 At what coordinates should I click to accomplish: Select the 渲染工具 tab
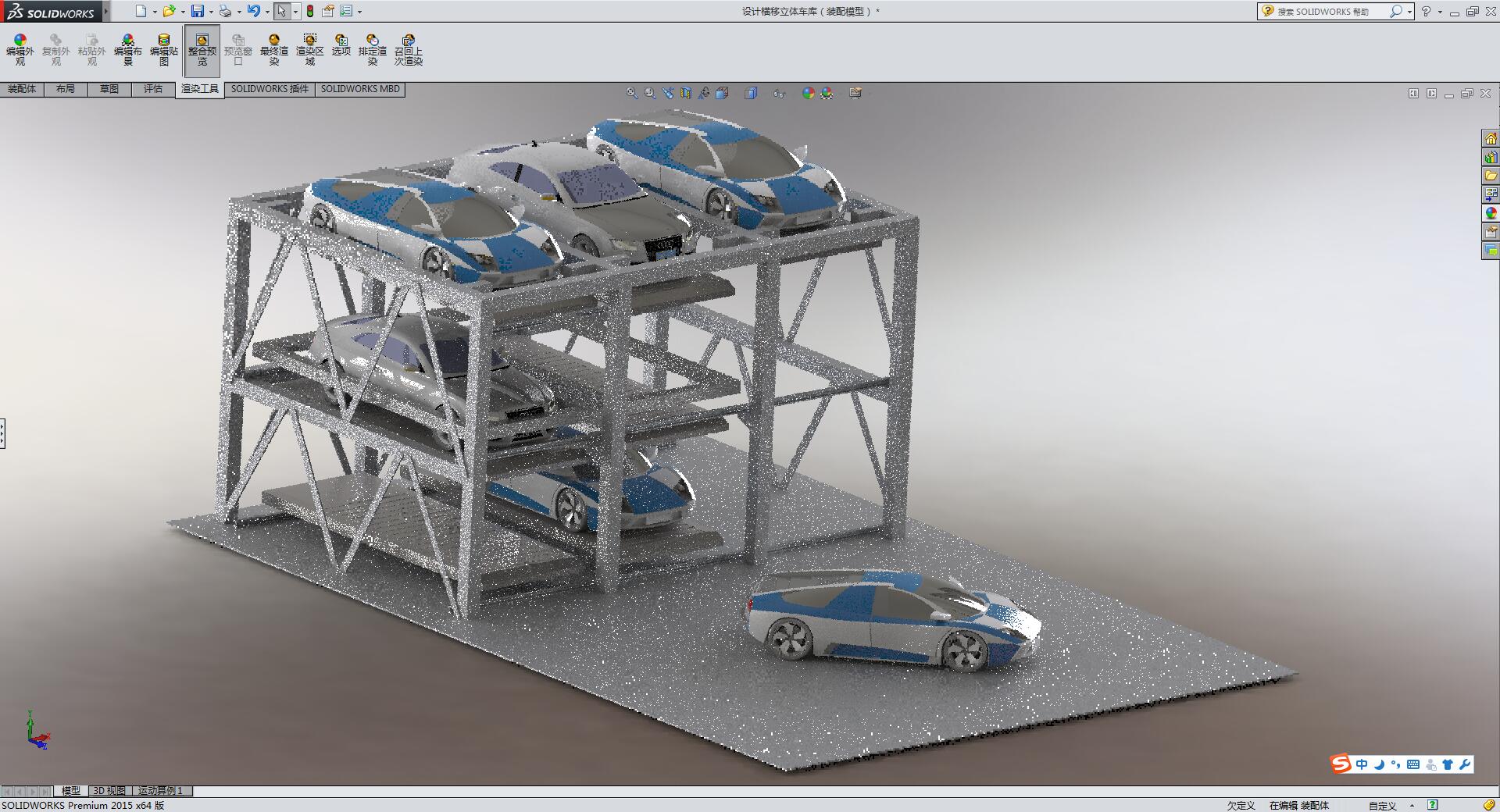point(200,89)
